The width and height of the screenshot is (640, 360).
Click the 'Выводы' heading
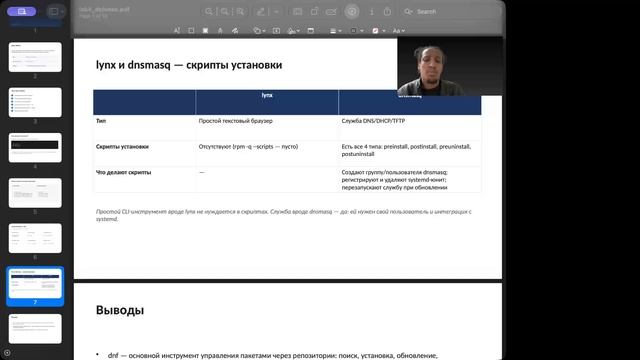click(x=120, y=310)
